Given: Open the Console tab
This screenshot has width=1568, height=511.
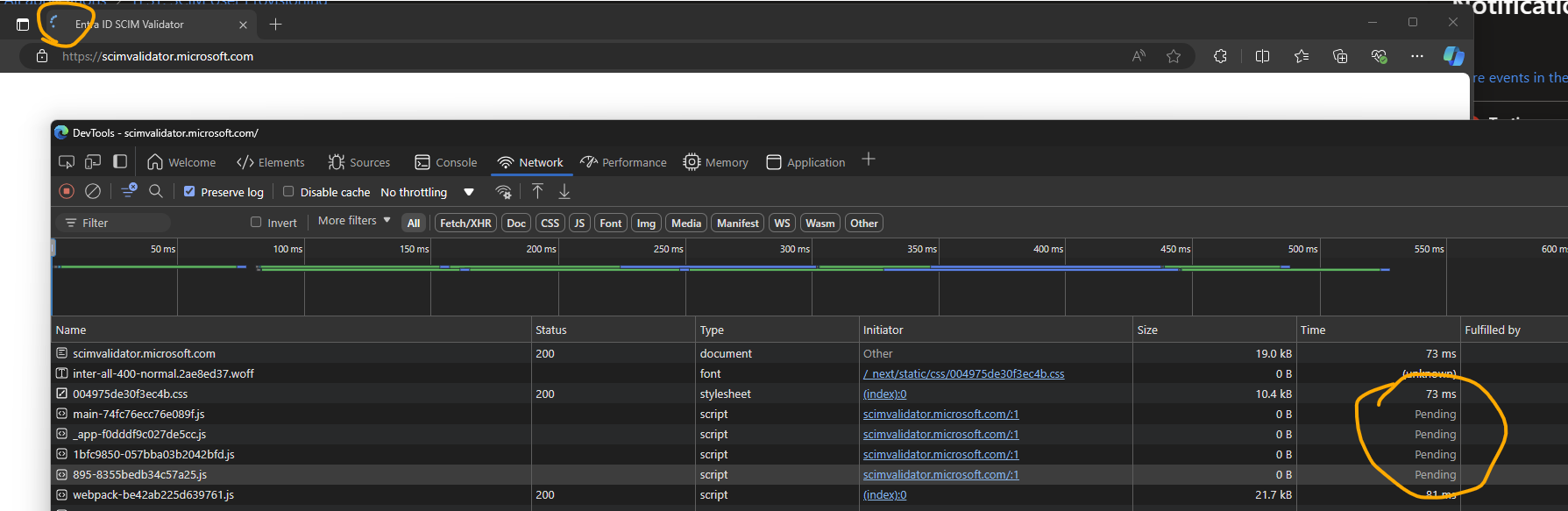Looking at the screenshot, I should click(446, 162).
